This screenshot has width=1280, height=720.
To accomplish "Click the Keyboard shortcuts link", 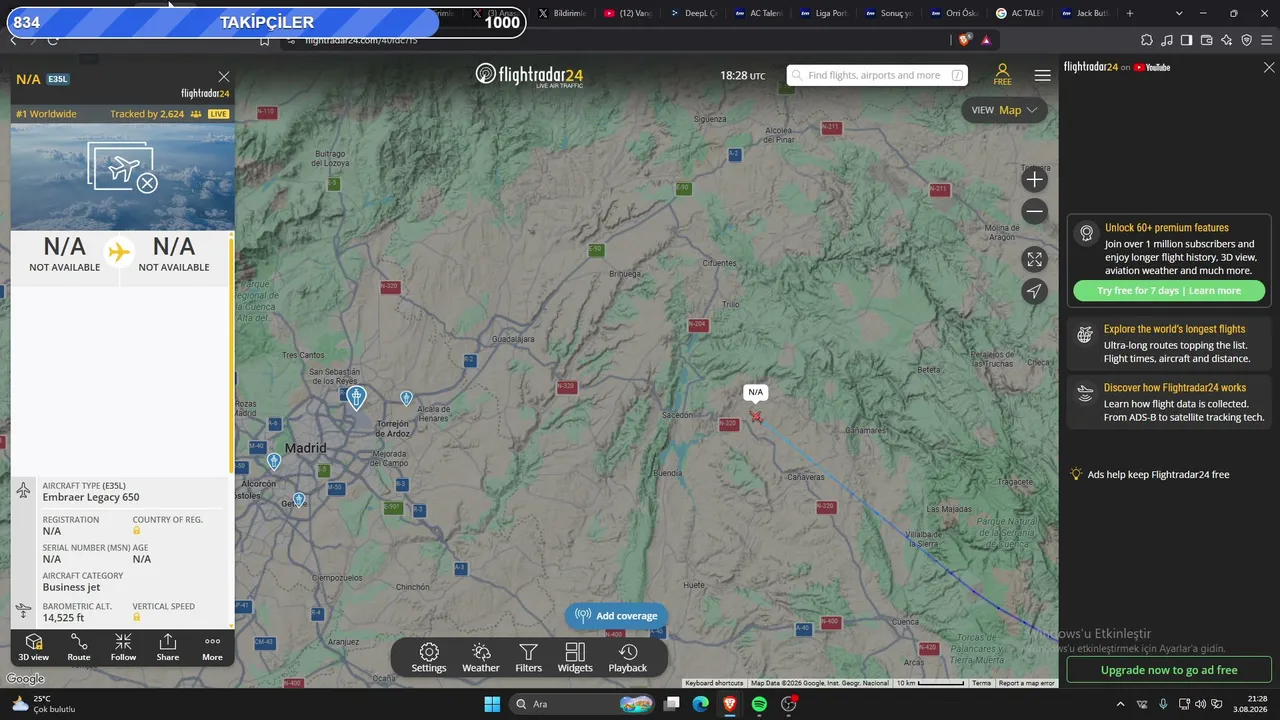I will point(714,683).
